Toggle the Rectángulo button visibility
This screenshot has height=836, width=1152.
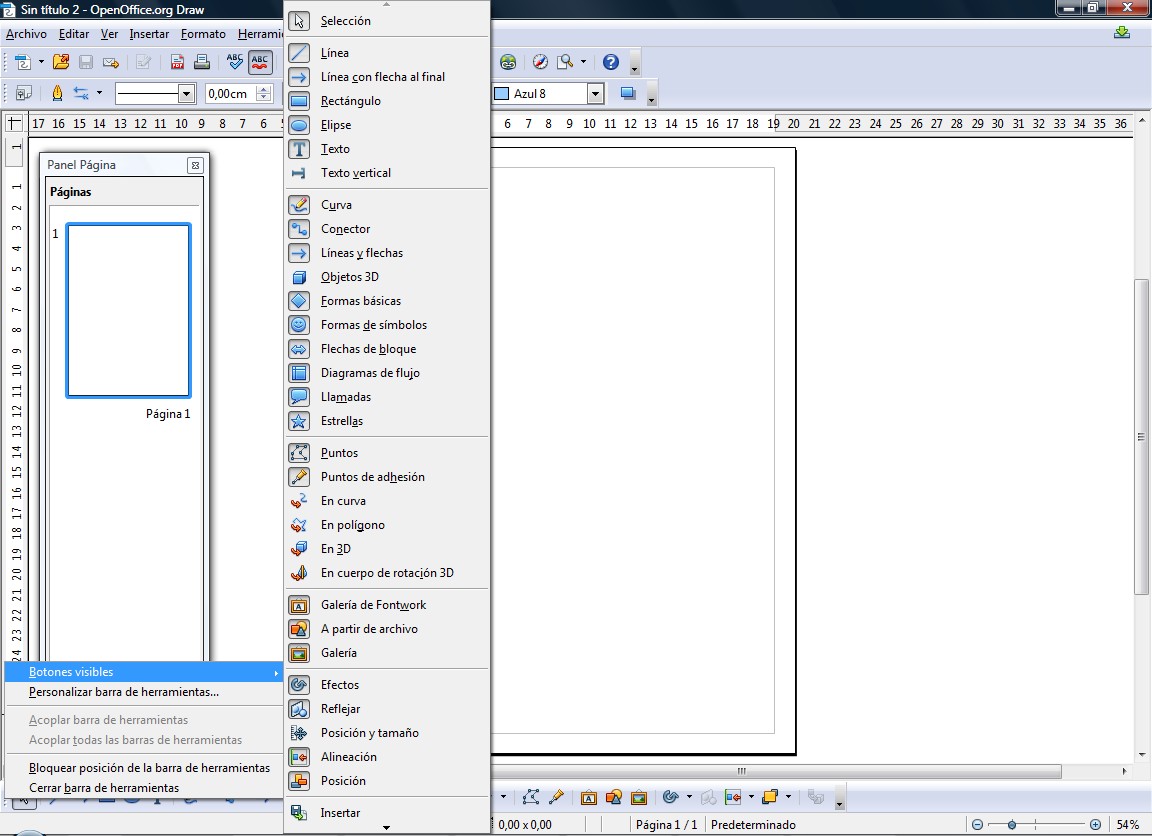[x=386, y=101]
